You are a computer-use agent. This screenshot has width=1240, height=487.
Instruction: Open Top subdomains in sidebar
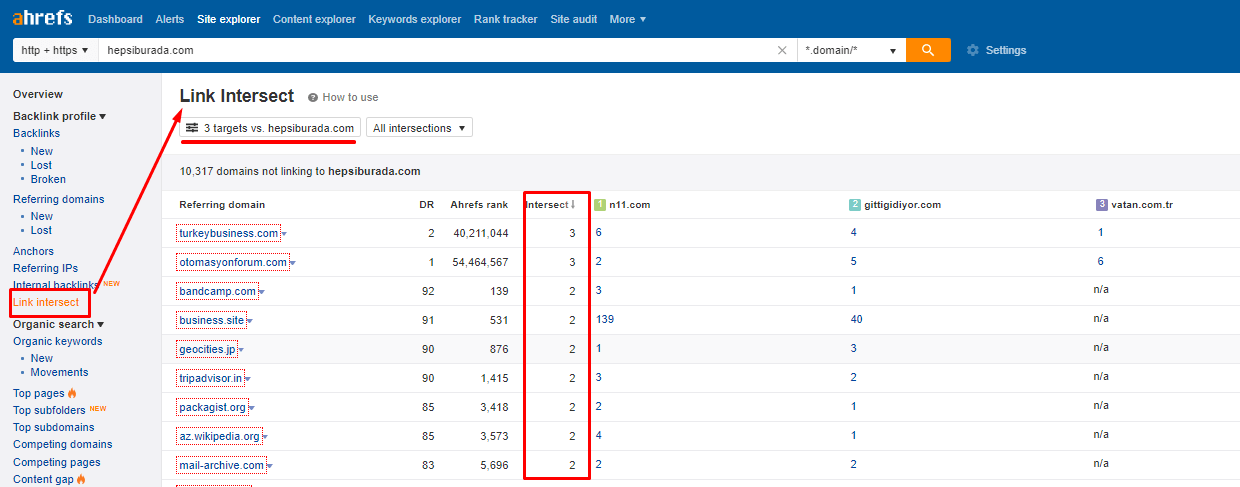coord(54,427)
